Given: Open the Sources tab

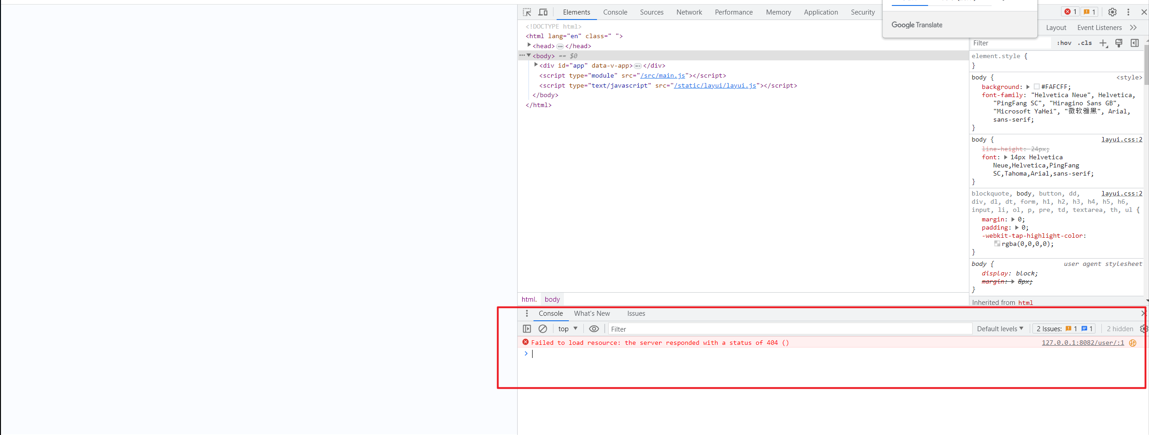Looking at the screenshot, I should click(x=651, y=12).
